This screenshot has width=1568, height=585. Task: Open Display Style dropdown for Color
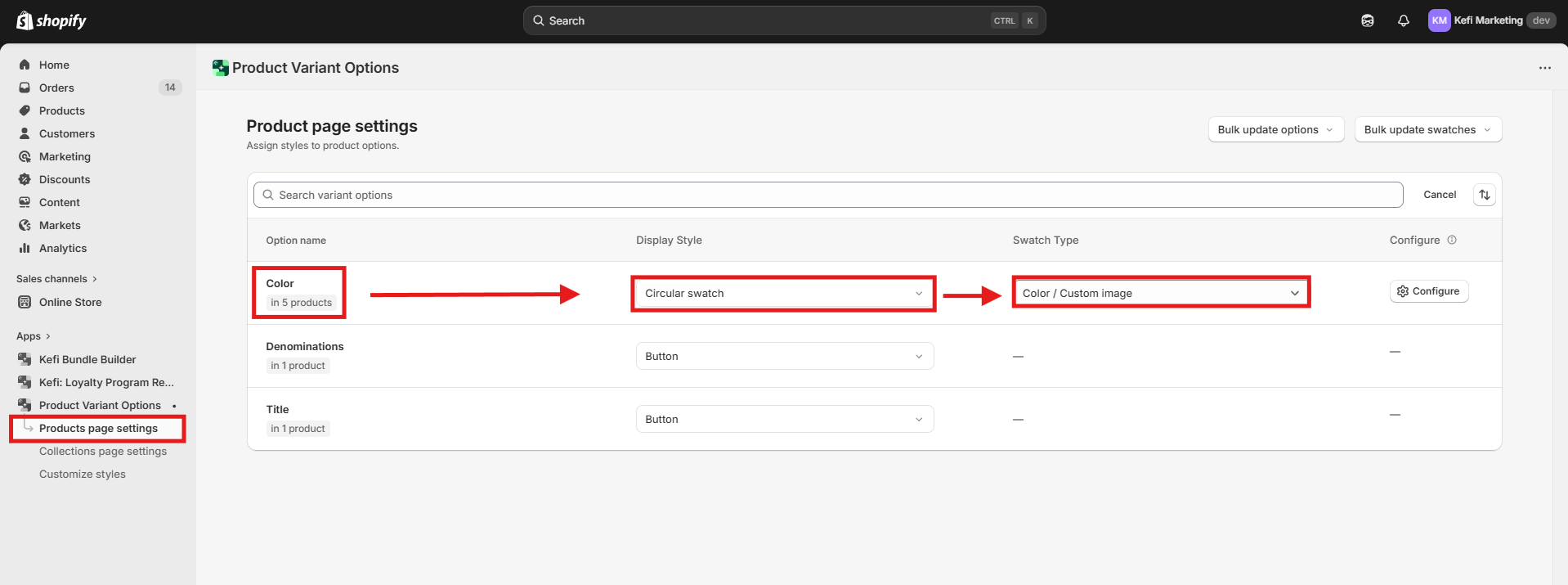[x=783, y=293]
